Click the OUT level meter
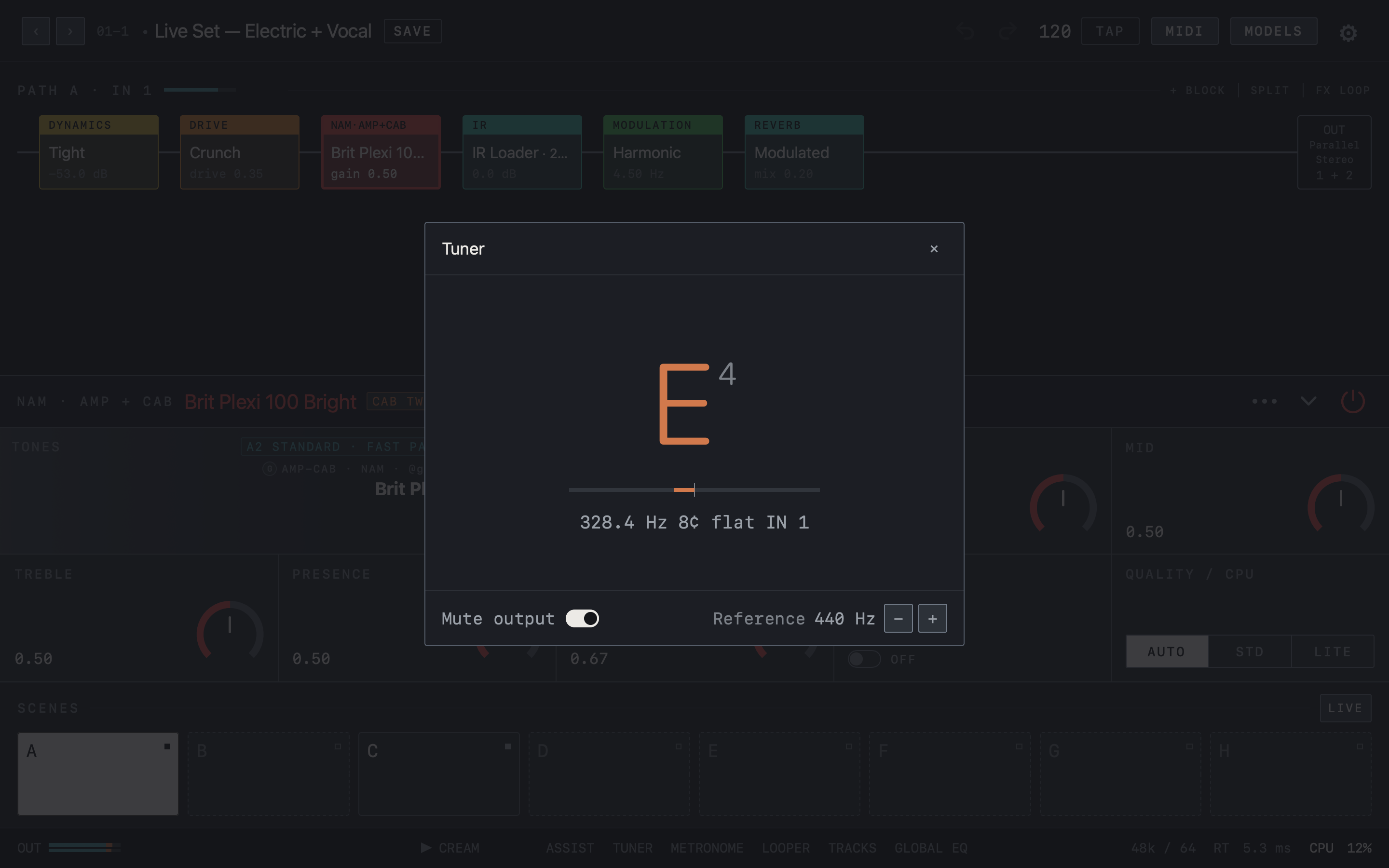The height and width of the screenshot is (868, 1389). click(84, 847)
